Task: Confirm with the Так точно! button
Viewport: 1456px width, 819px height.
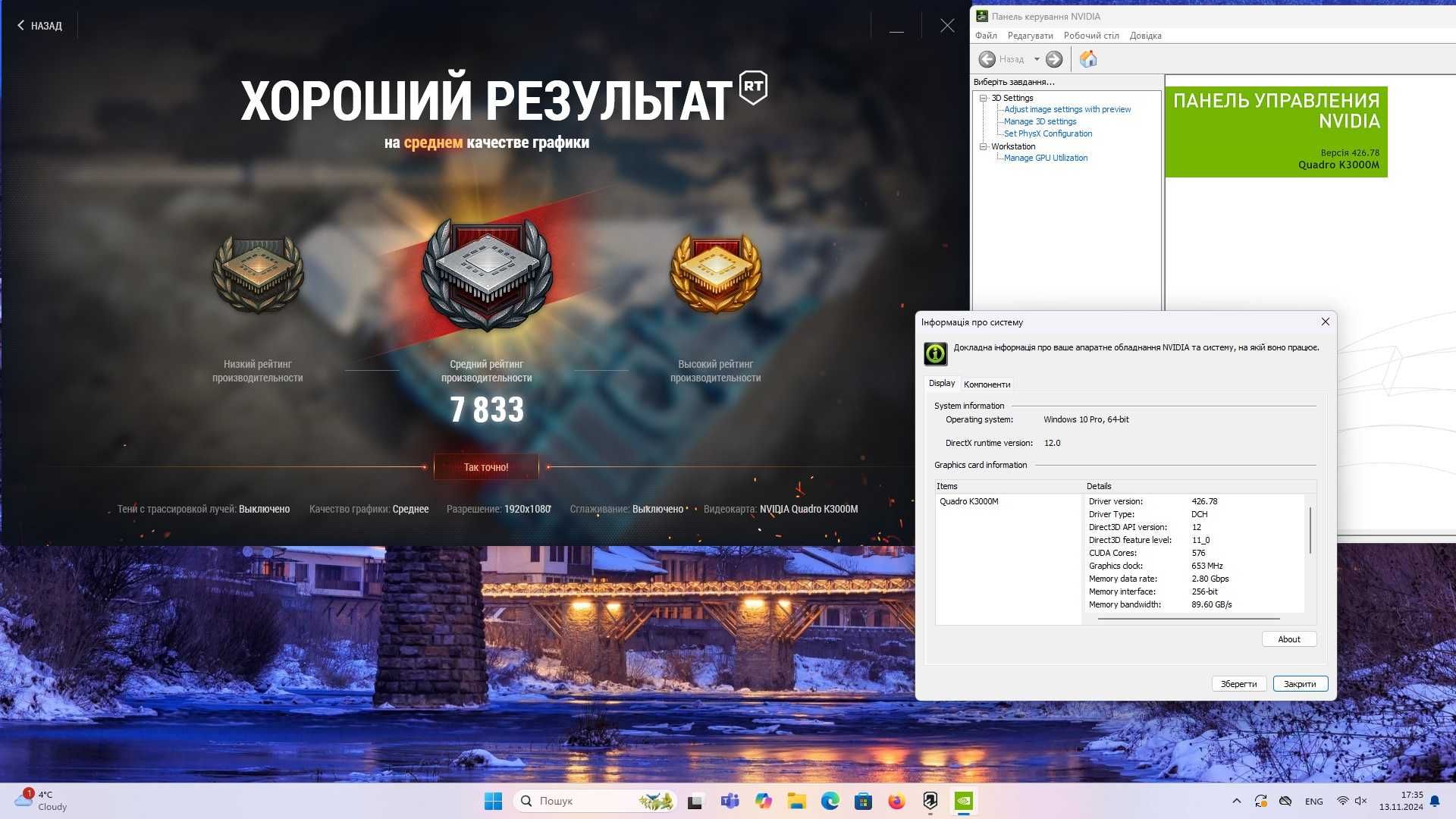Action: [486, 467]
